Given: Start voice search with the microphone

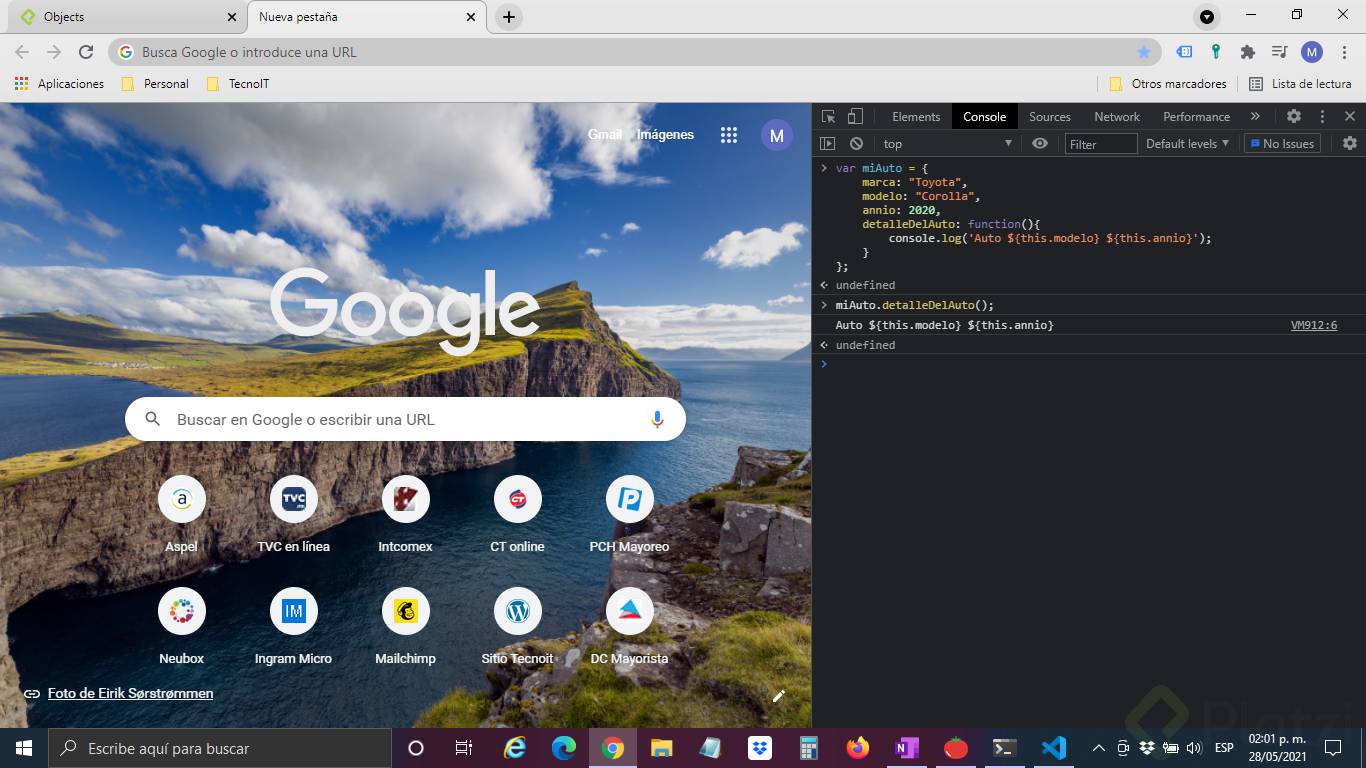Looking at the screenshot, I should tap(657, 419).
